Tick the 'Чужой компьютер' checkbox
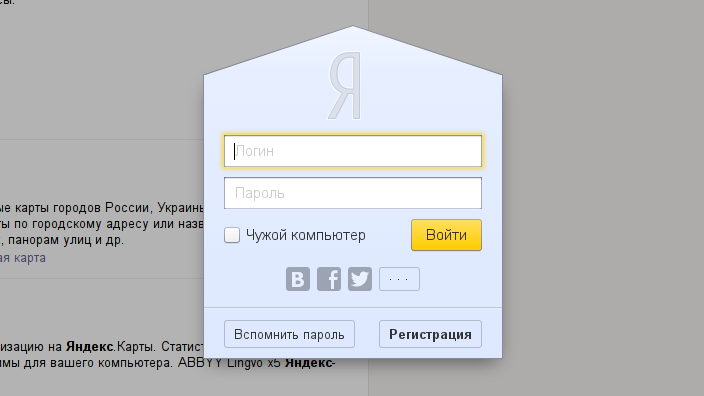704x396 pixels. click(x=232, y=235)
